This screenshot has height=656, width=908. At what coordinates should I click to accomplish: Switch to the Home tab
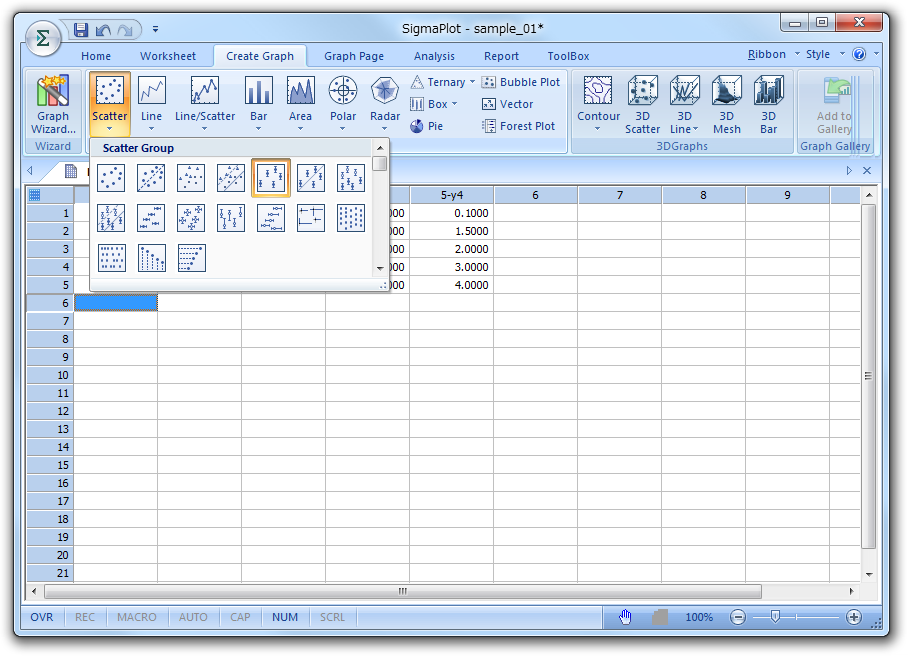click(x=96, y=56)
